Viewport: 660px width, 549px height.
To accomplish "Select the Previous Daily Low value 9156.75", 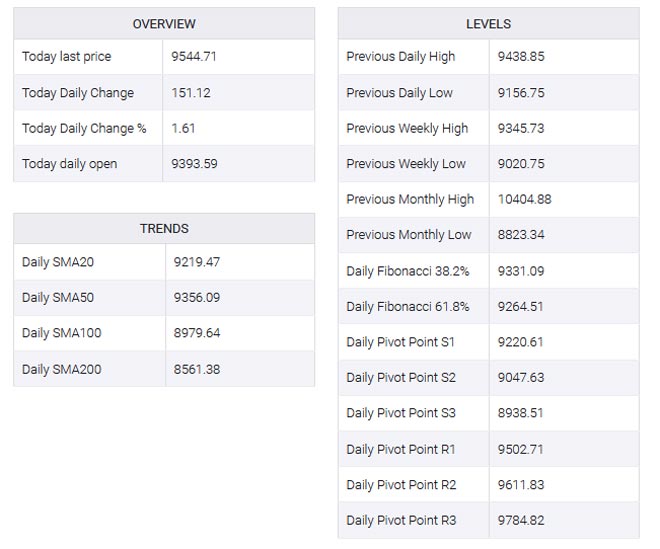I will pos(520,93).
